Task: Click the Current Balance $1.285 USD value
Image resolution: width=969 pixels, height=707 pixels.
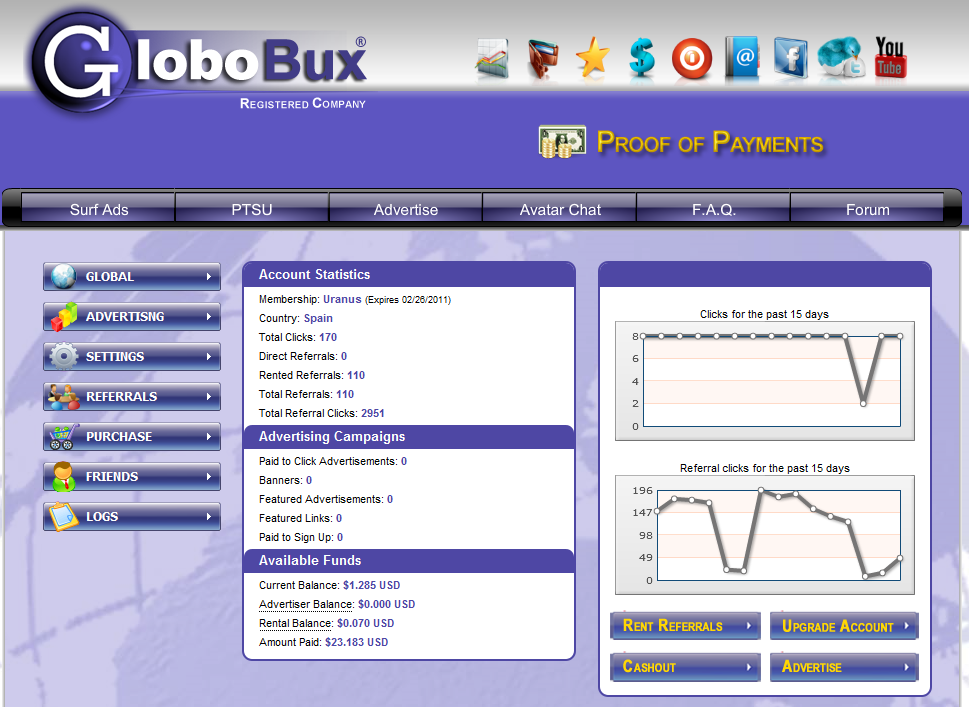Action: click(371, 585)
